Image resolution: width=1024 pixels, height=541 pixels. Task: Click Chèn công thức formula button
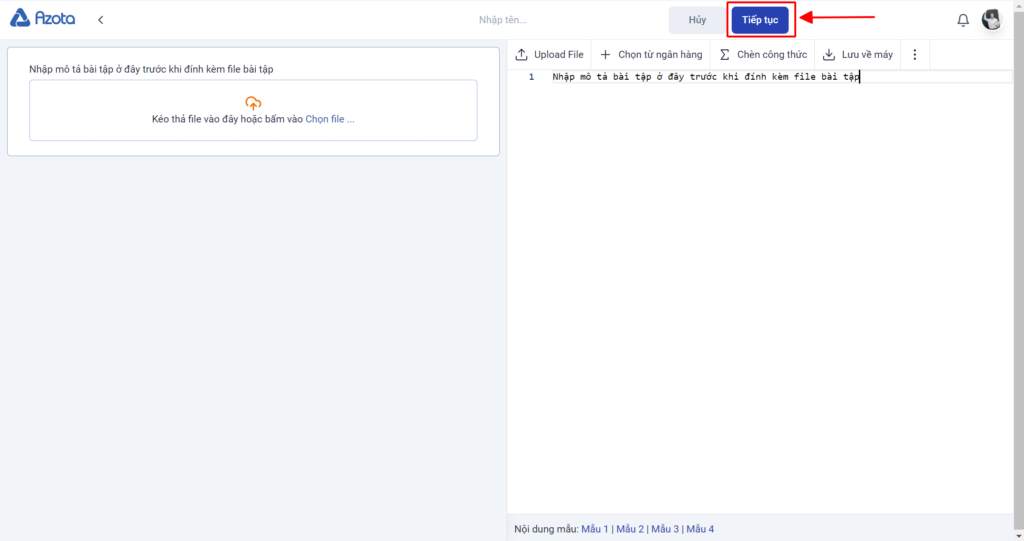coord(763,54)
